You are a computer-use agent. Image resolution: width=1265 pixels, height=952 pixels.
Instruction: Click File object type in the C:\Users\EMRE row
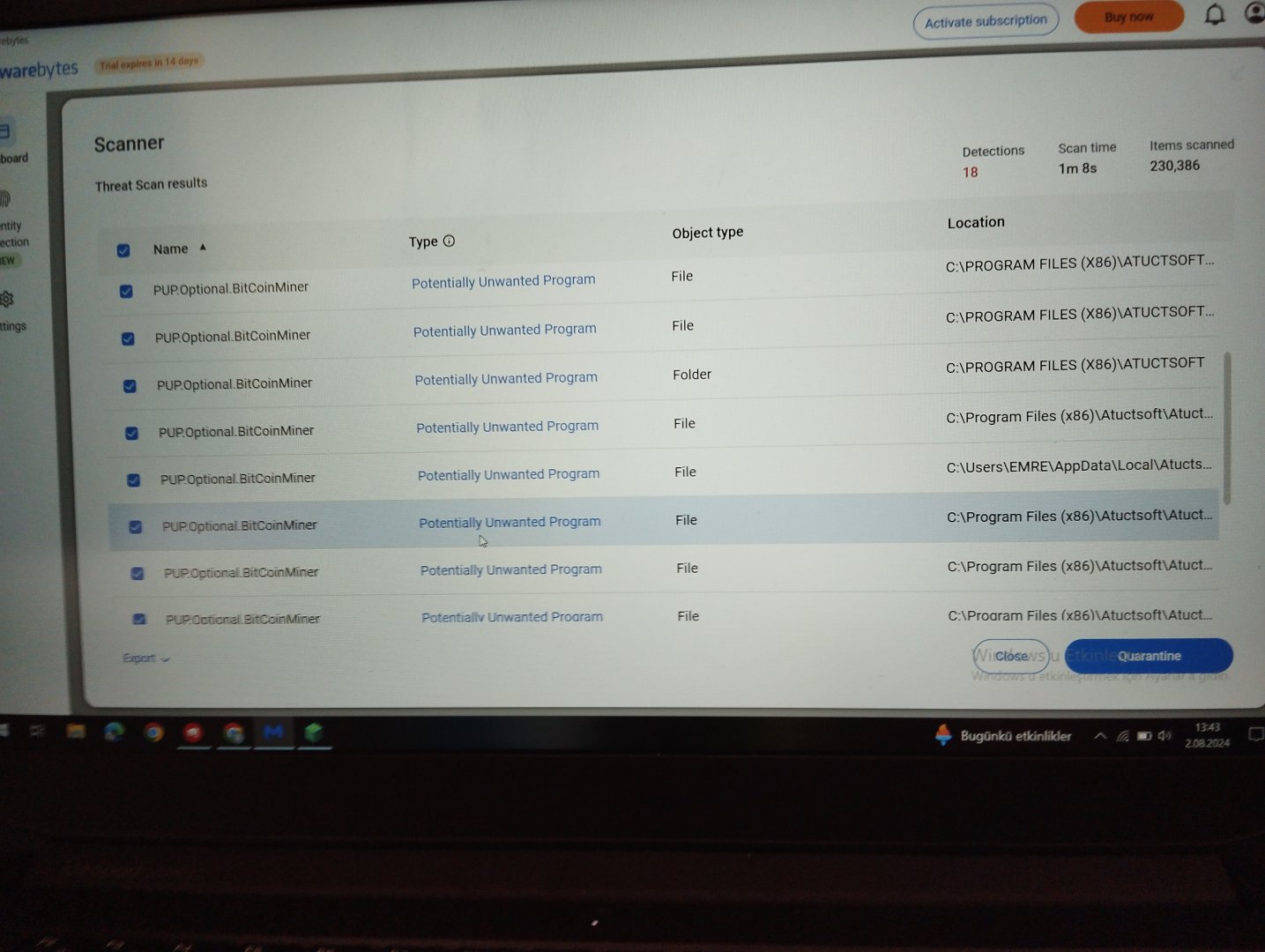click(685, 472)
